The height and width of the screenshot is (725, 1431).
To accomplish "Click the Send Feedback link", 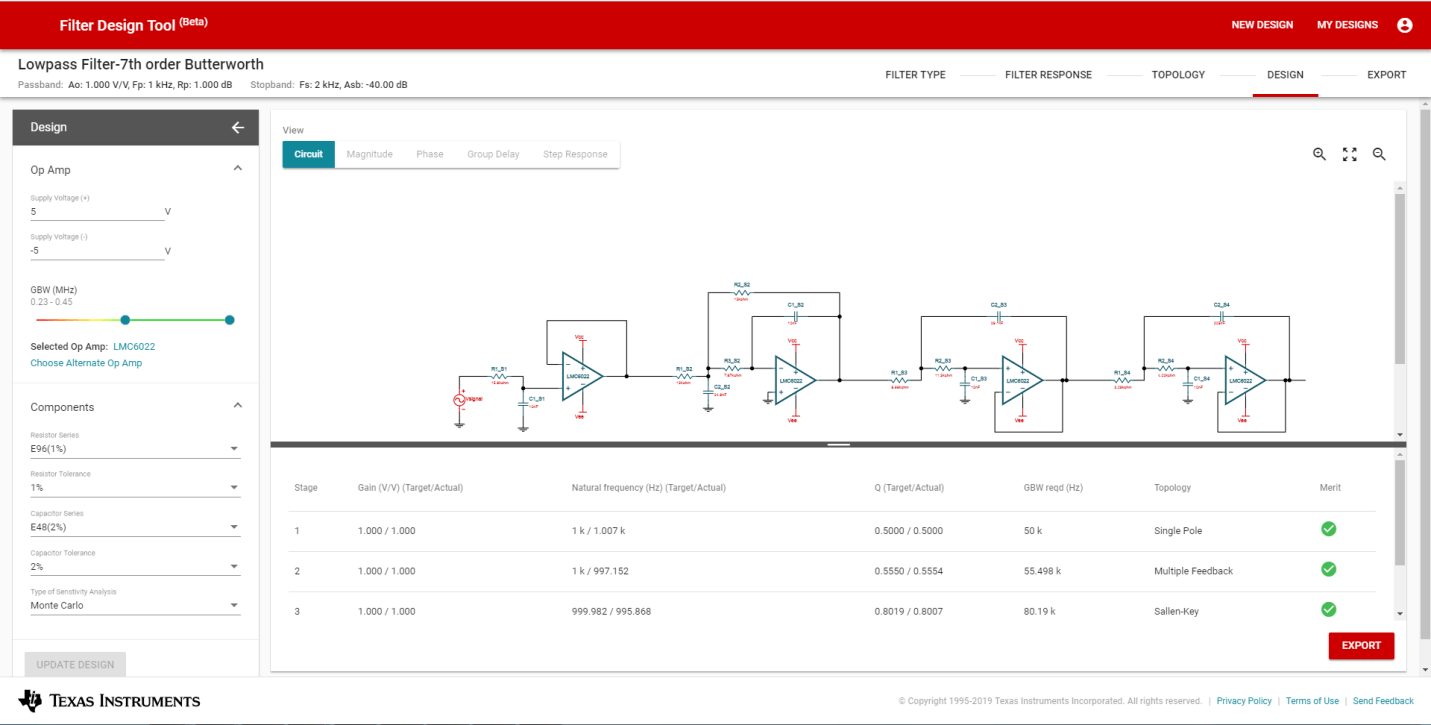I will coord(1383,701).
